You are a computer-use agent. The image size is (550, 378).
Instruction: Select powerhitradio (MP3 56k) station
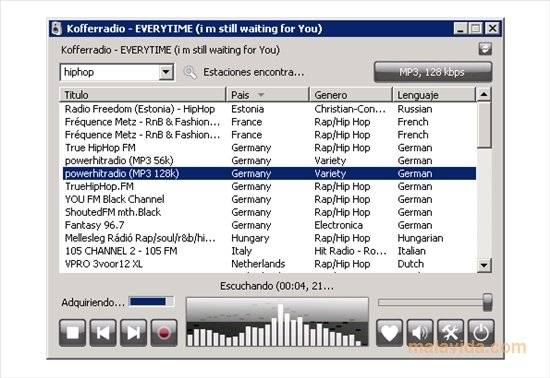(x=269, y=161)
